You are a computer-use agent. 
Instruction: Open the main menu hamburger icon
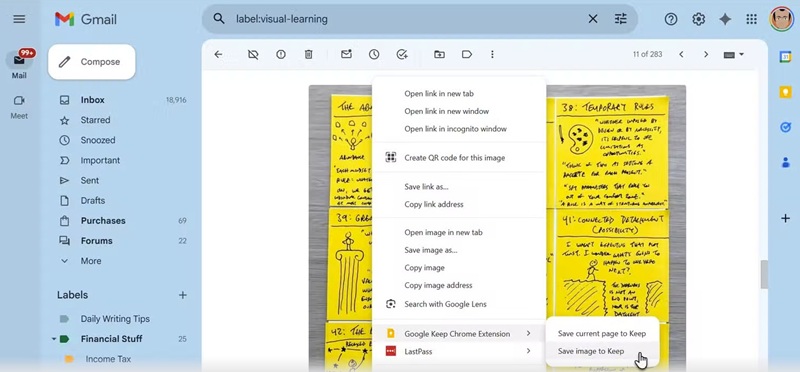pyautogui.click(x=19, y=19)
